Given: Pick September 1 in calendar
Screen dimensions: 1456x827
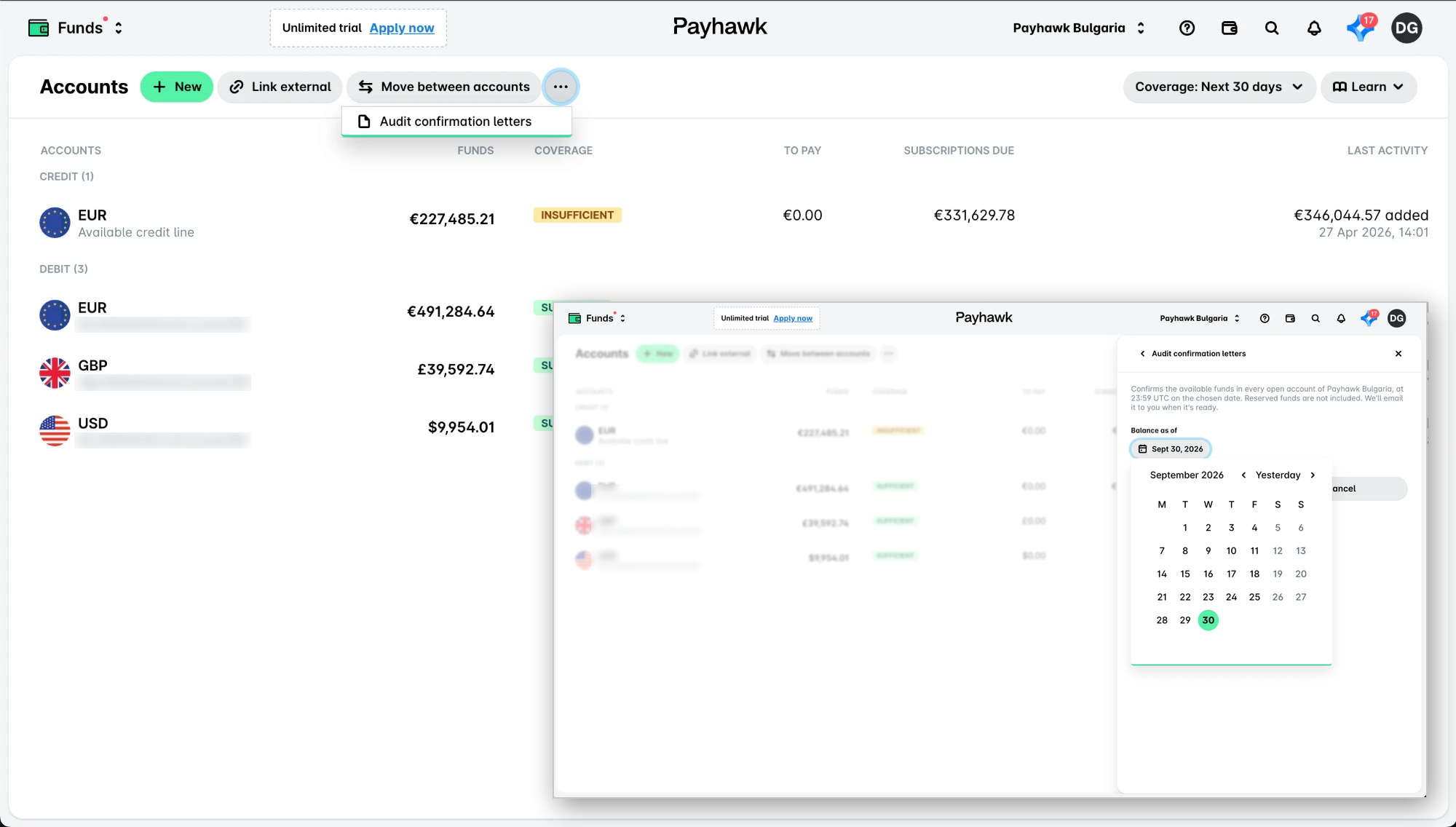Looking at the screenshot, I should click(1185, 528).
